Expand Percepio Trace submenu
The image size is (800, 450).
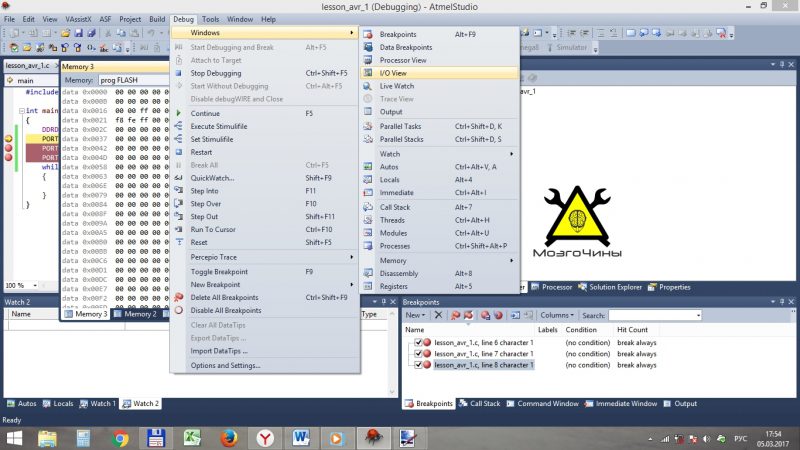(x=265, y=257)
